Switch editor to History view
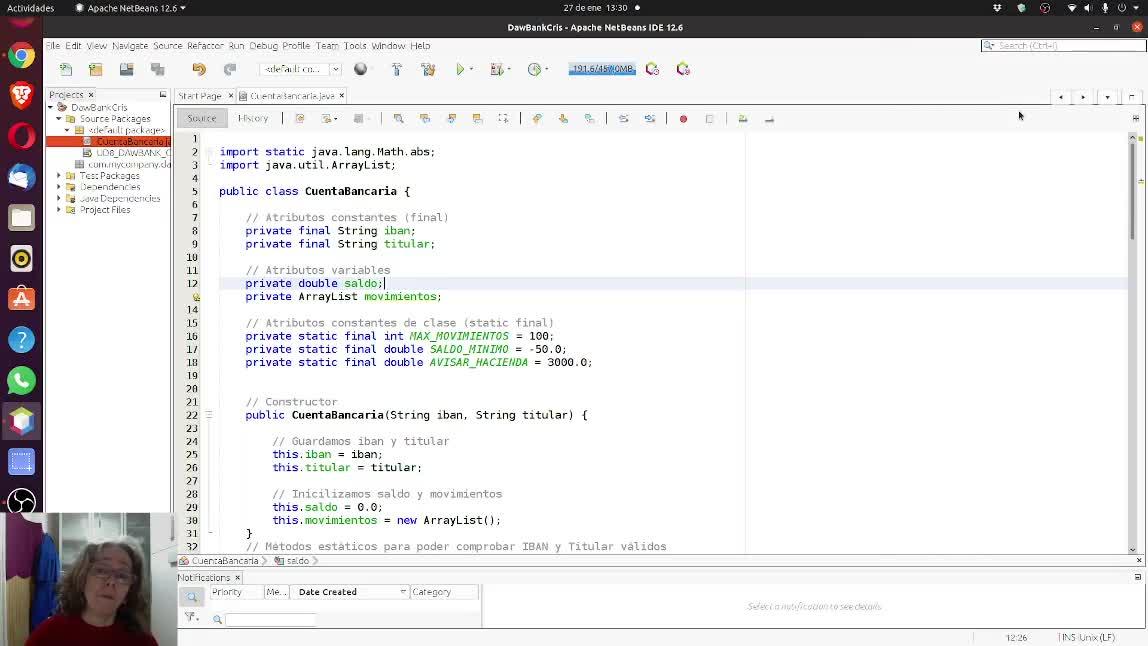The image size is (1148, 646). tap(252, 118)
